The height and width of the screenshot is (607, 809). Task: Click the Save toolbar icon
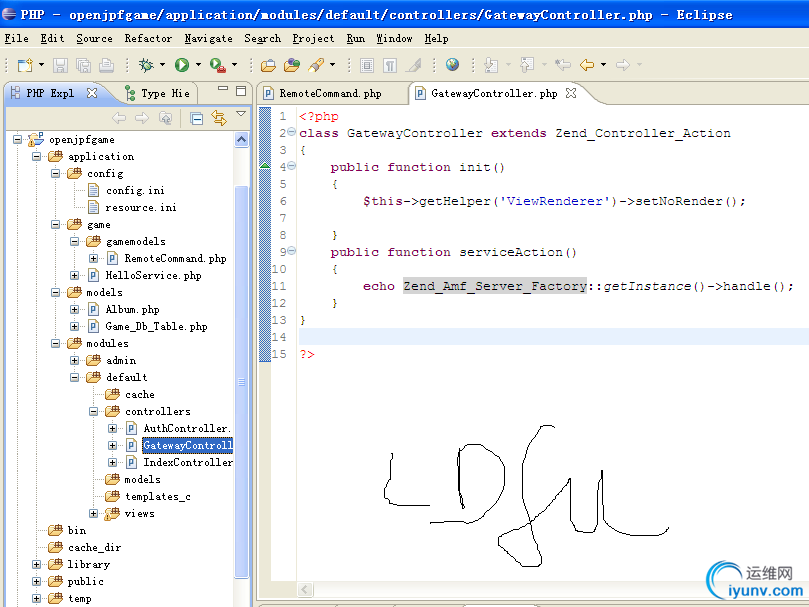pos(61,65)
